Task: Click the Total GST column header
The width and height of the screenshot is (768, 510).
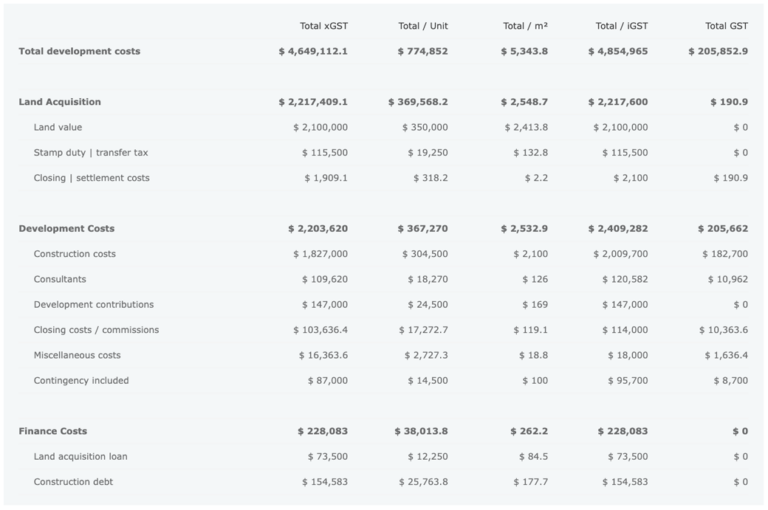Action: point(726,25)
